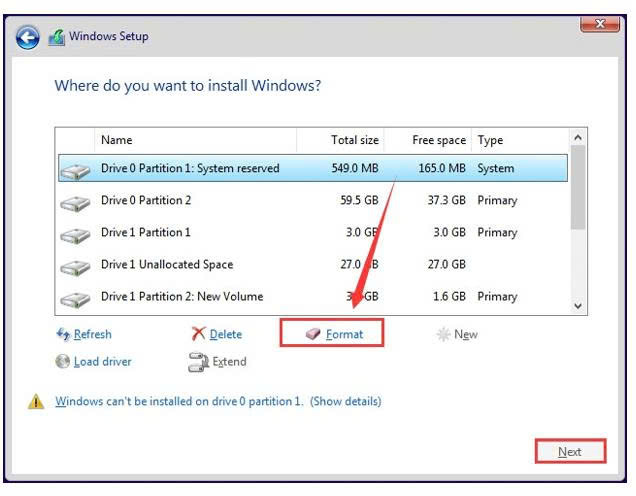Click the New starburst icon
Screen dimensions: 636x496
443,334
